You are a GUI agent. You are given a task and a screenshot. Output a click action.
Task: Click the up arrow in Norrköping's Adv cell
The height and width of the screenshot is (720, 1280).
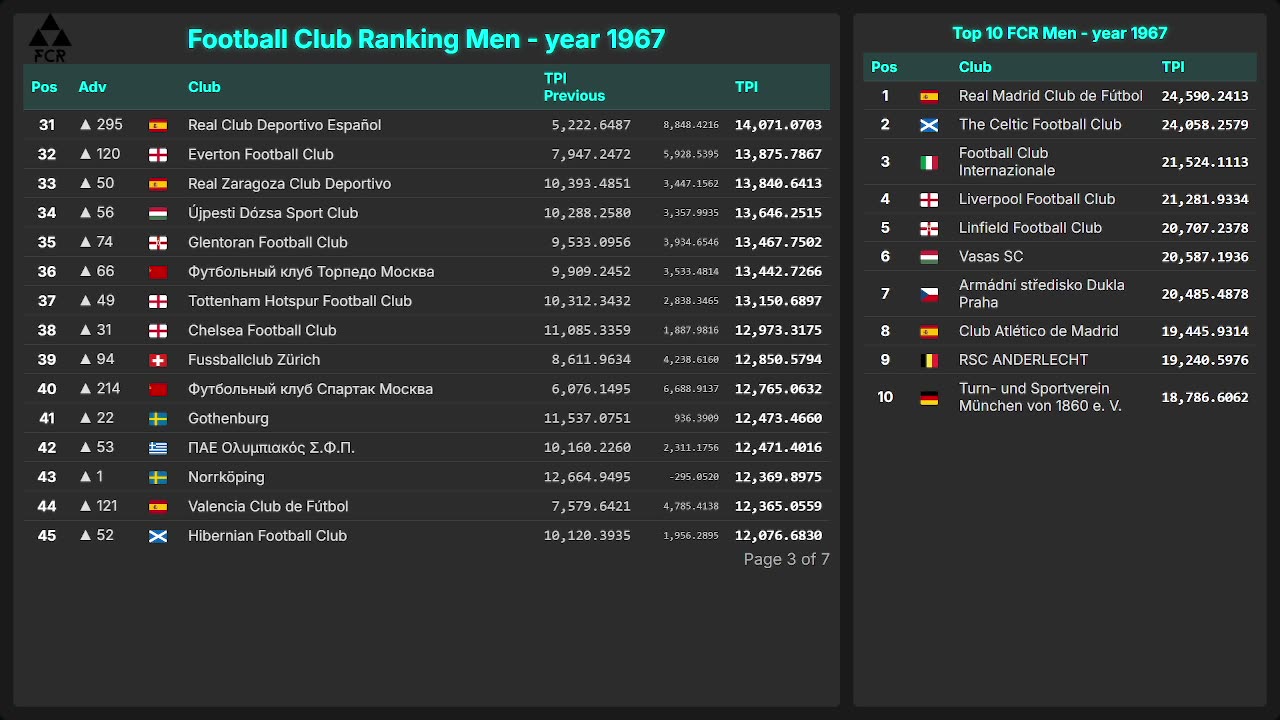(x=85, y=477)
